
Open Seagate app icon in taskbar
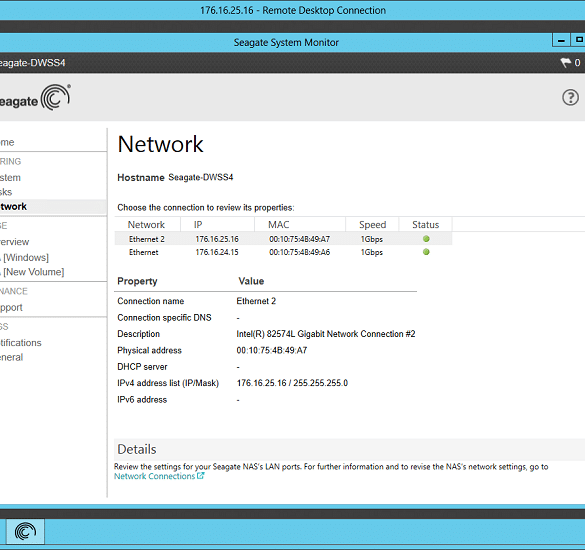[x=25, y=531]
